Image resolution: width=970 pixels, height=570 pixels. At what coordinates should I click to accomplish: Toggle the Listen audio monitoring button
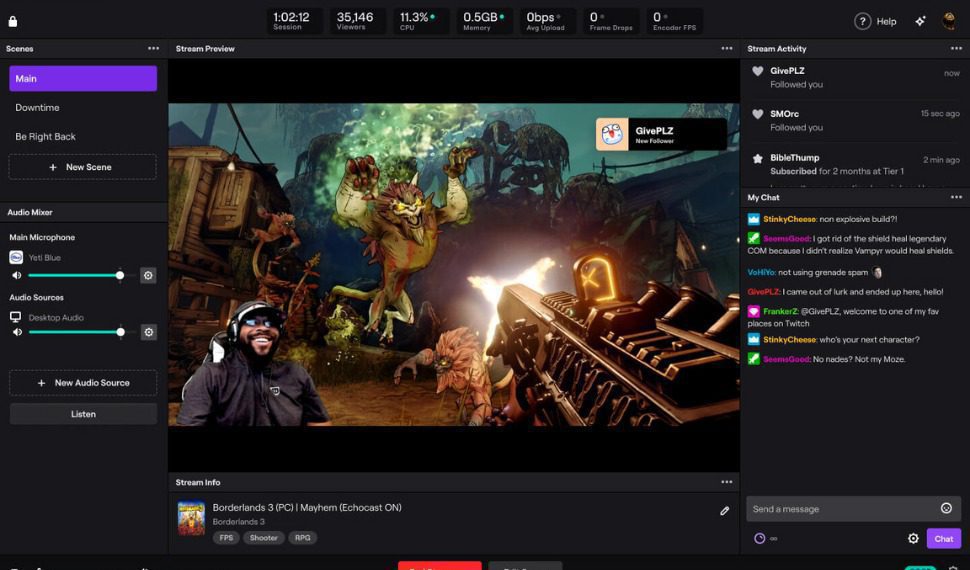point(83,414)
